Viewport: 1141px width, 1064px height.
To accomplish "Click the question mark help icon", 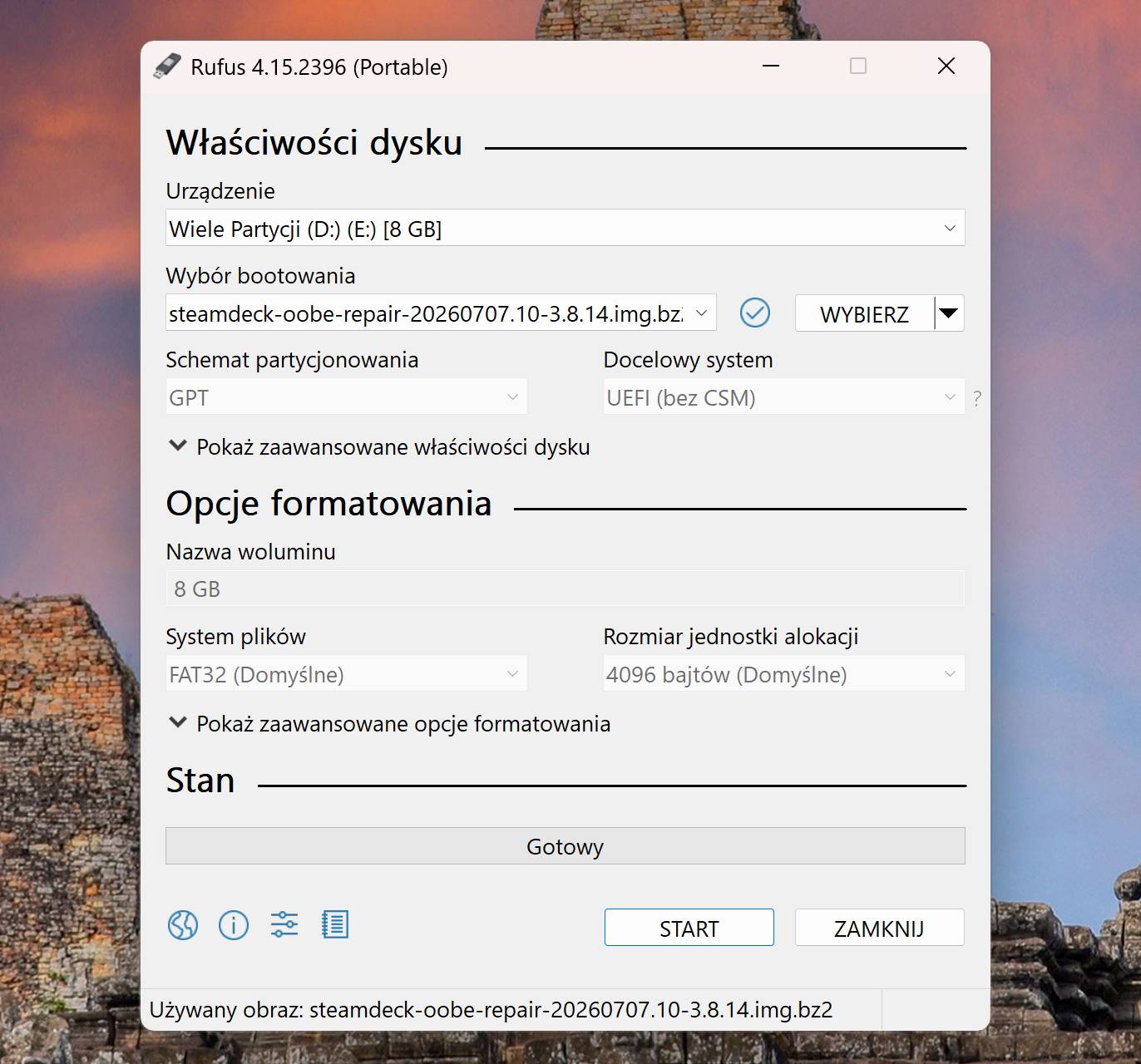I will pos(977,398).
